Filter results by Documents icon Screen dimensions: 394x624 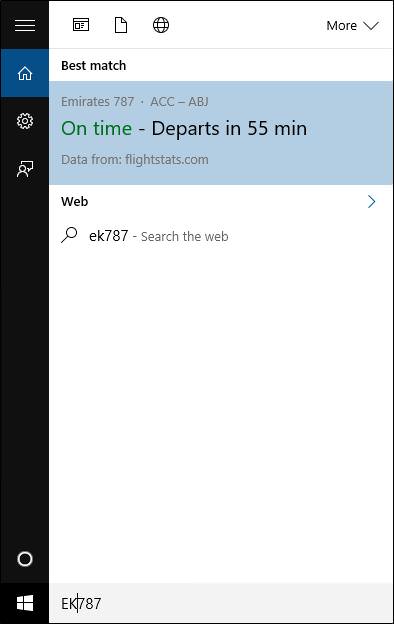point(121,25)
